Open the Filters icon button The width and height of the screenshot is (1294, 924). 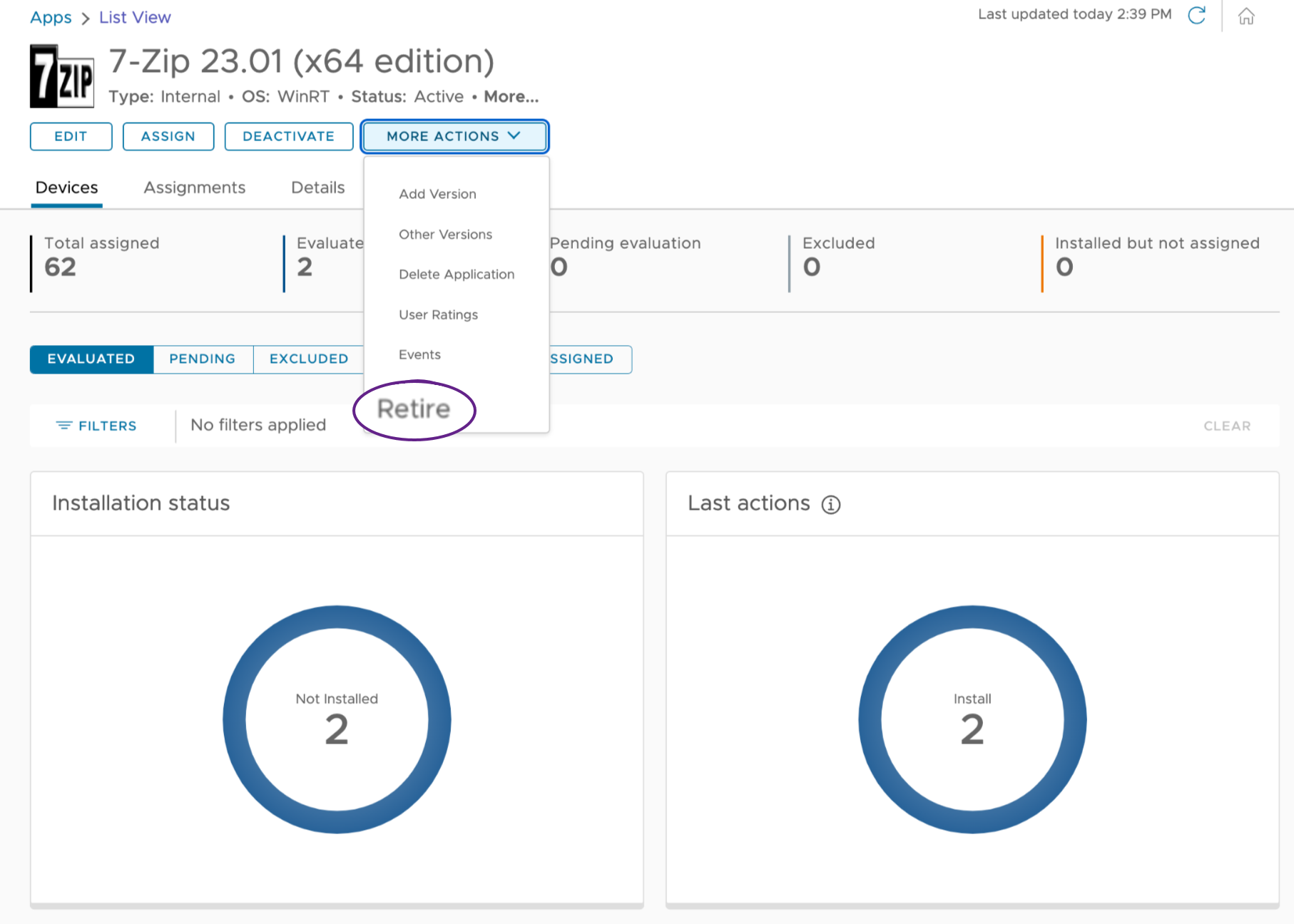(96, 426)
